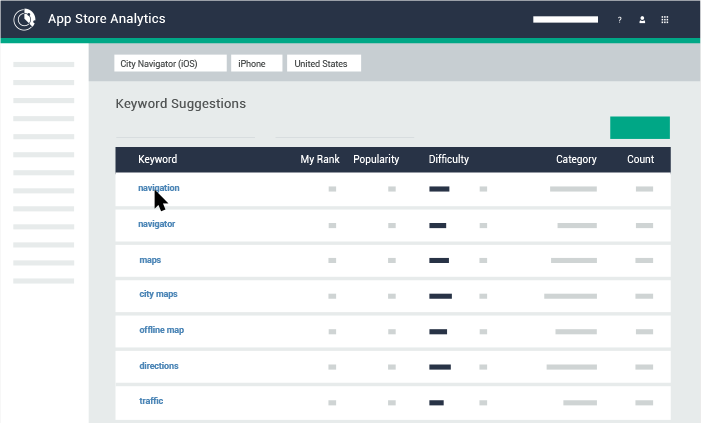Click the first filter input under Keyword Suggestions
701x423 pixels.
point(185,132)
